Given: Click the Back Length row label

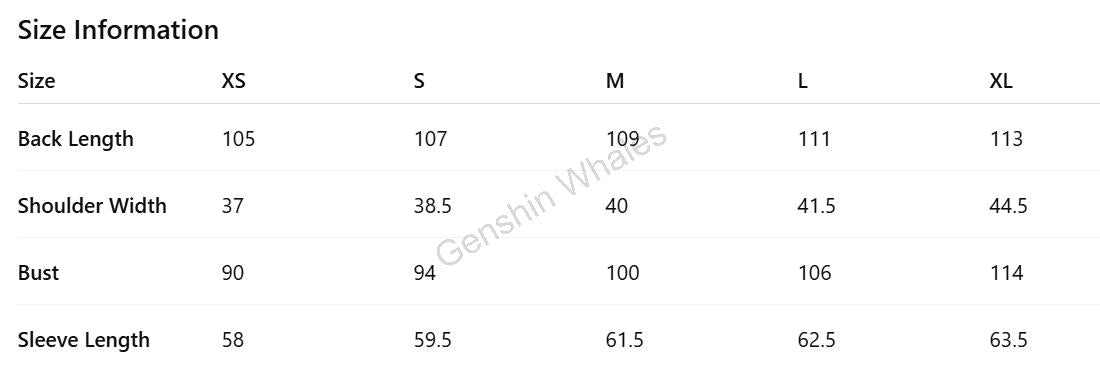Looking at the screenshot, I should click(75, 140).
